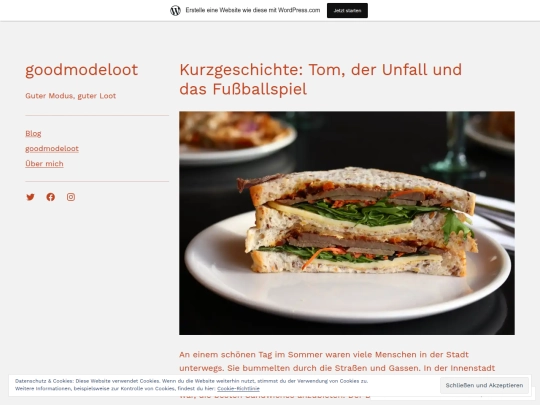Open the Instagram social icon link

(71, 197)
